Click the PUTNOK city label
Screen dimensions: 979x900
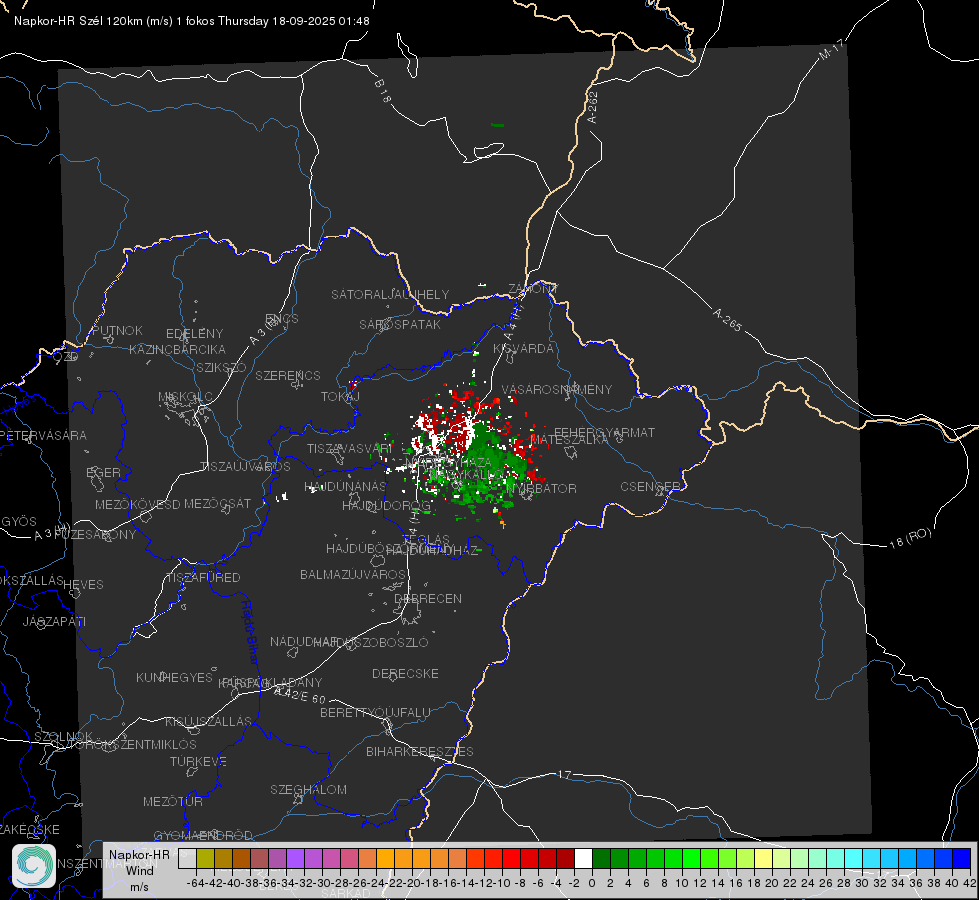(x=117, y=330)
